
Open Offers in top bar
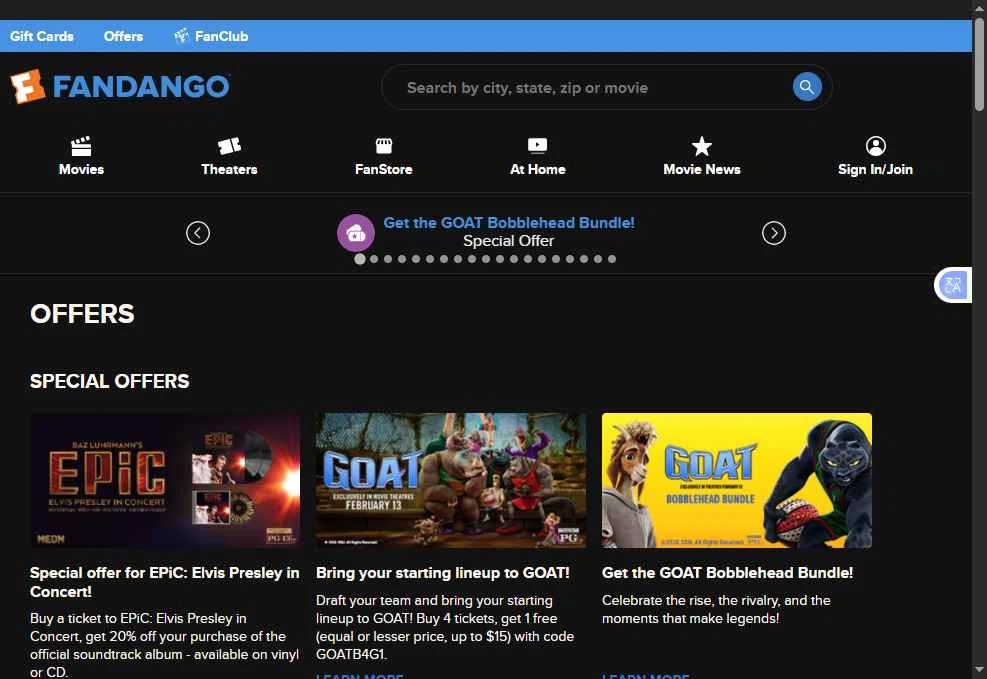123,36
